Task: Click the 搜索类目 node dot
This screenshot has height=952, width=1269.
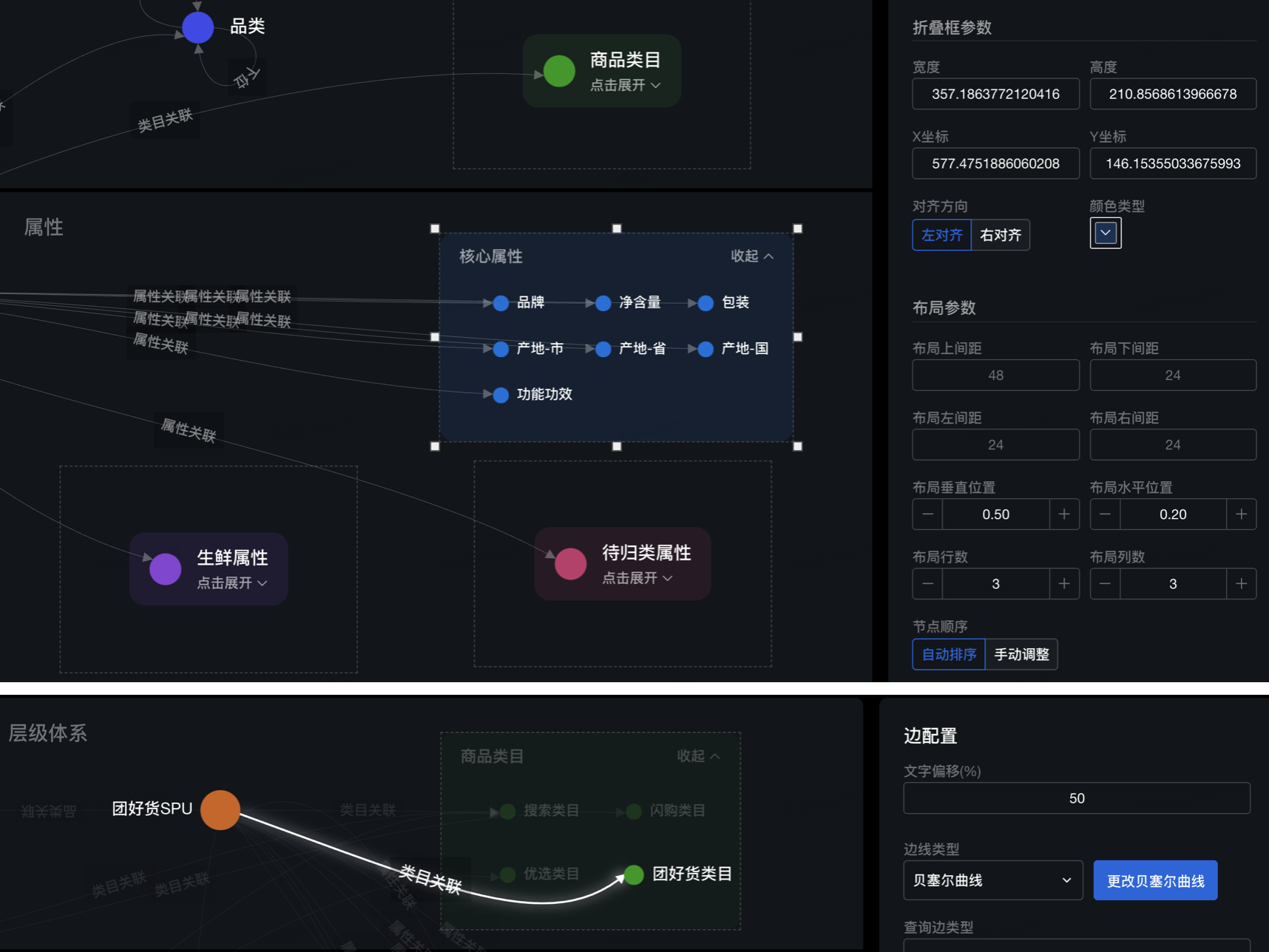Action: click(x=507, y=812)
